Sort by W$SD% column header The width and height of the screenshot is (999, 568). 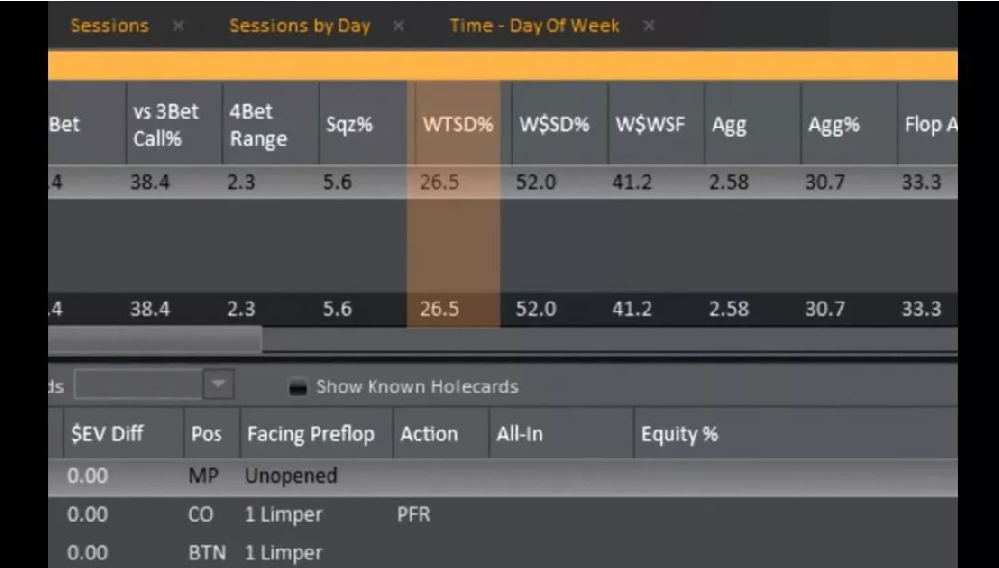click(553, 125)
